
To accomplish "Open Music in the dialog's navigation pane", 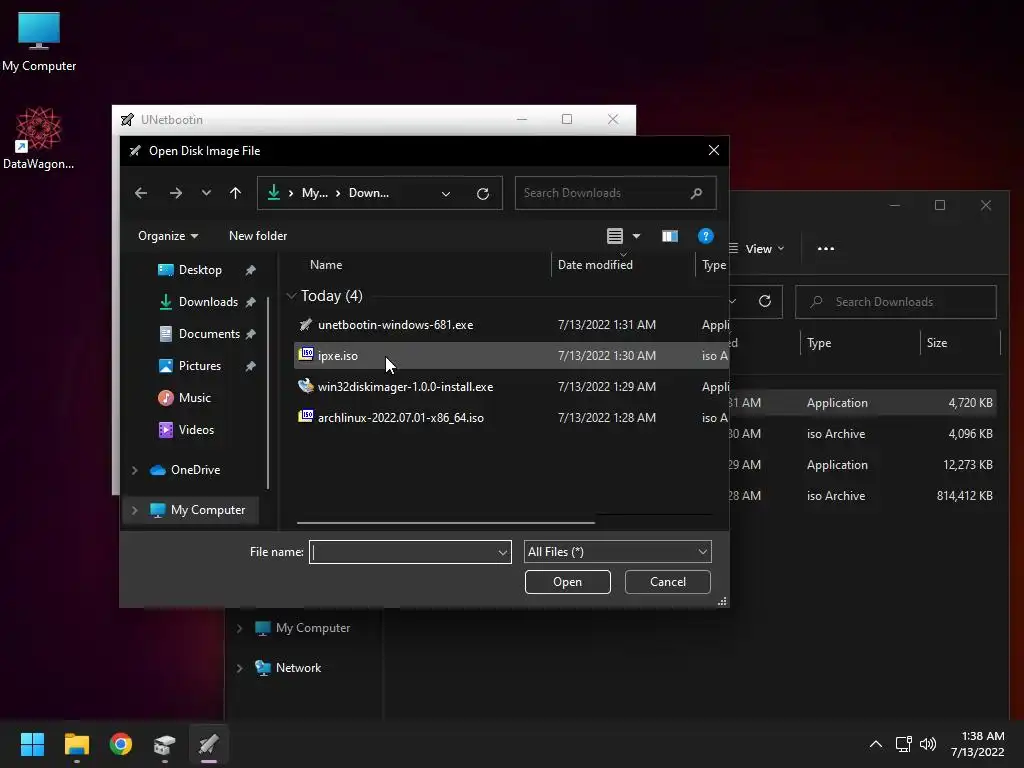I will click(194, 398).
